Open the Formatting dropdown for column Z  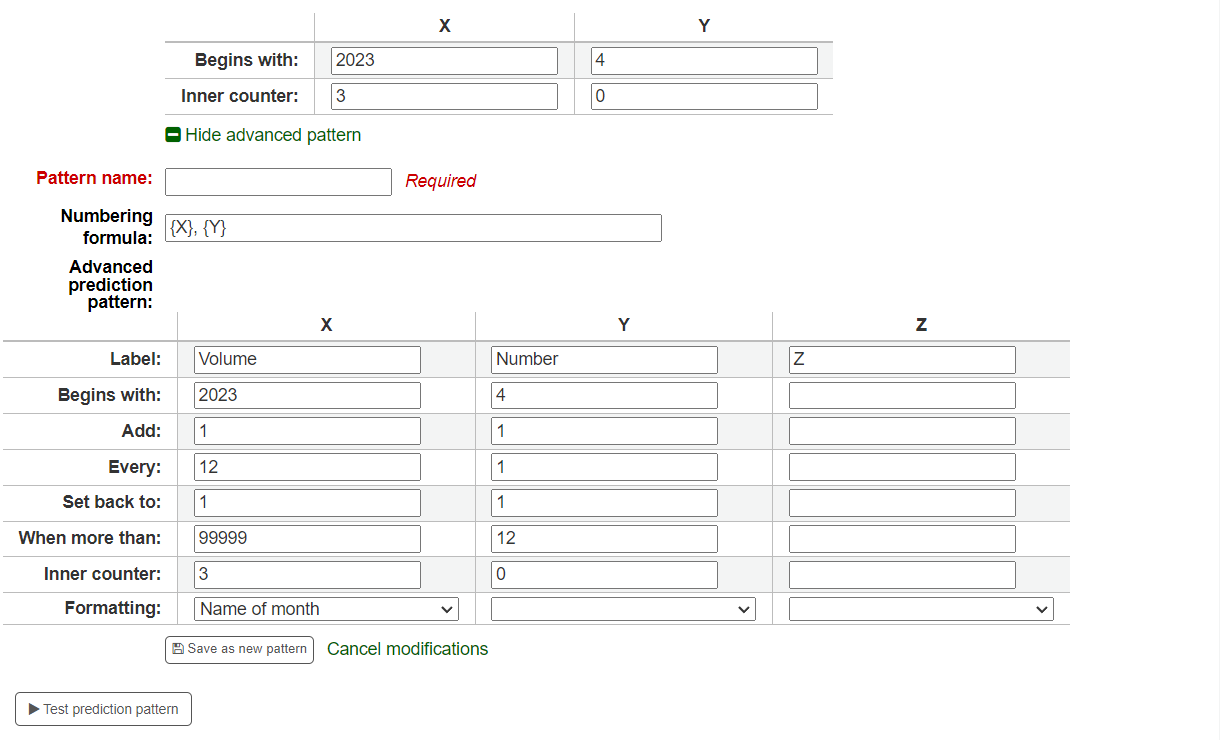click(x=920, y=608)
